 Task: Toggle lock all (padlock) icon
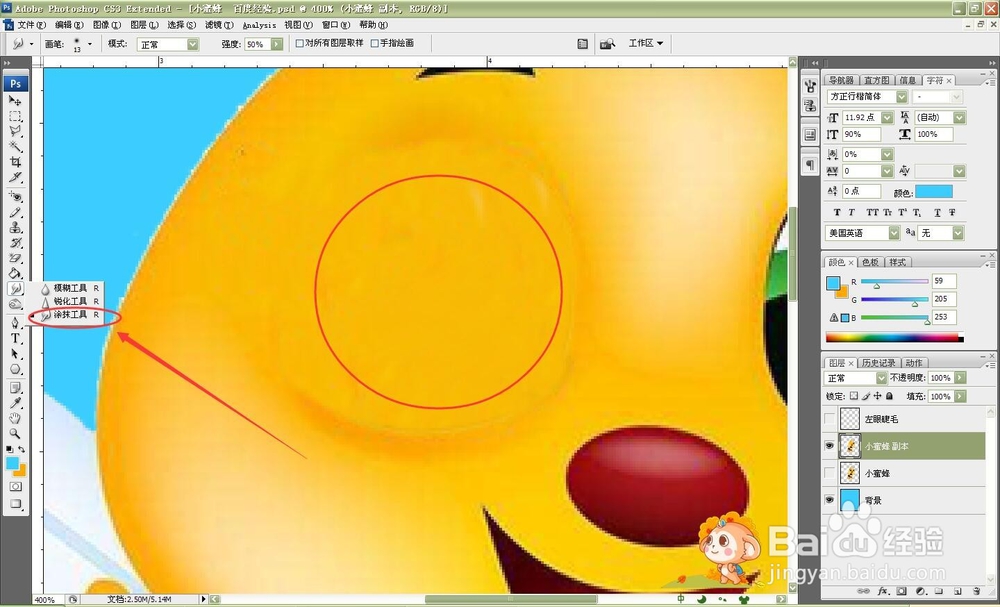coord(889,396)
